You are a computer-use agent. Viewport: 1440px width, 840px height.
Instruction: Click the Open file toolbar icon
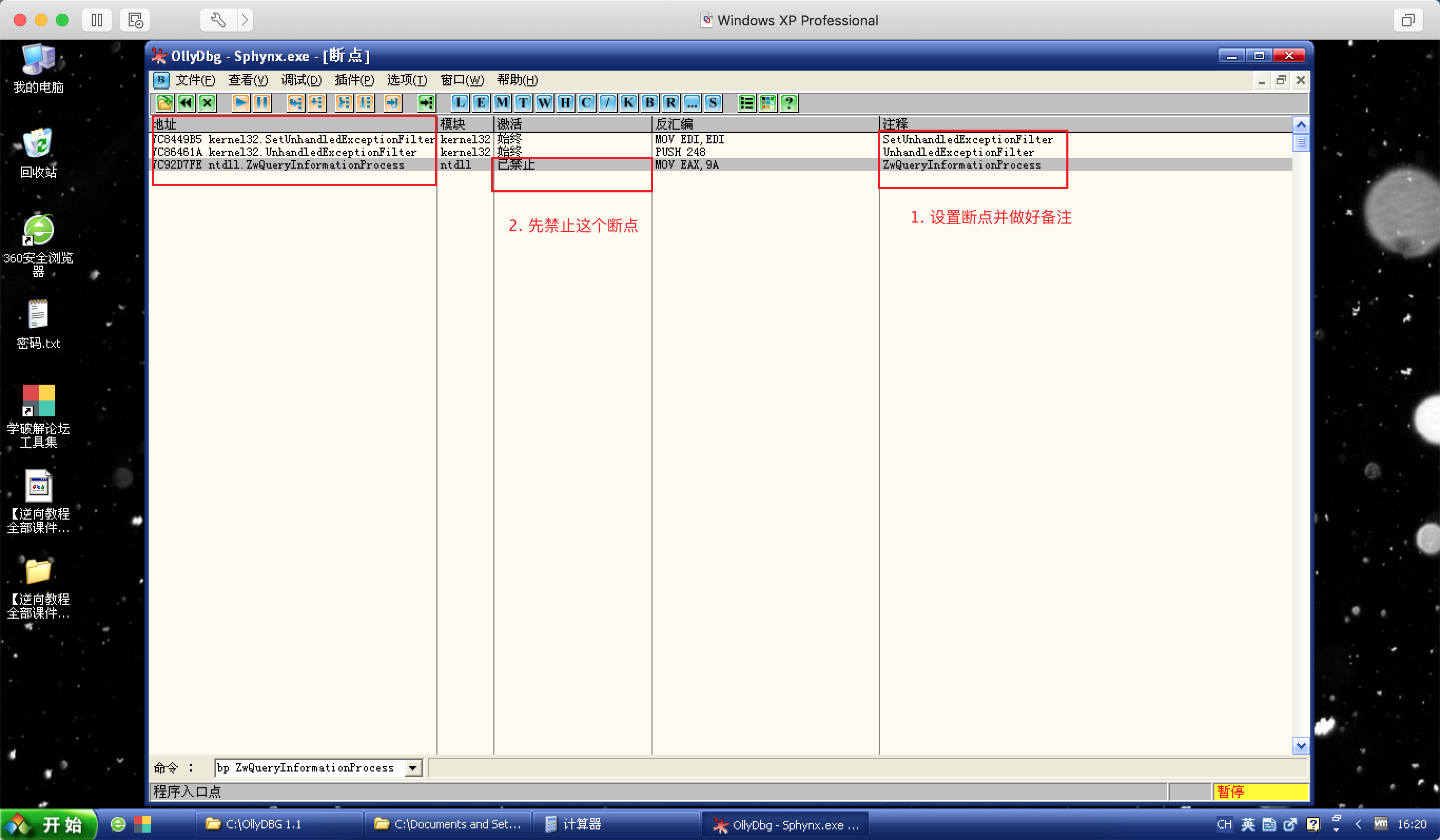164,103
